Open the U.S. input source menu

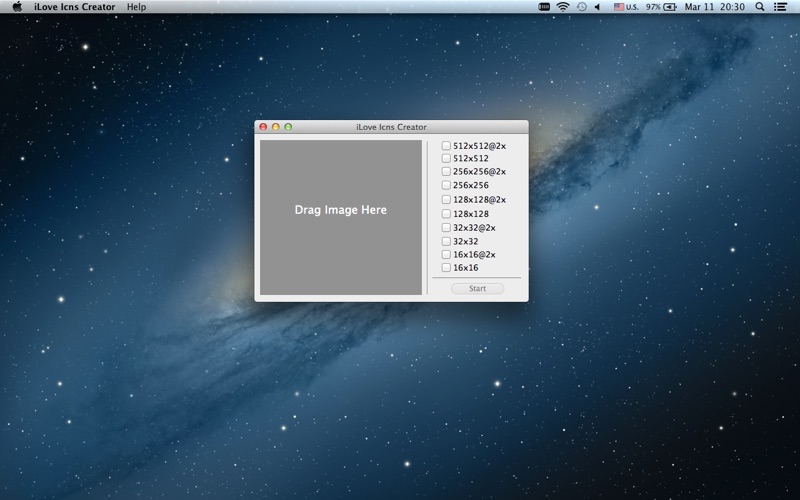pos(626,7)
